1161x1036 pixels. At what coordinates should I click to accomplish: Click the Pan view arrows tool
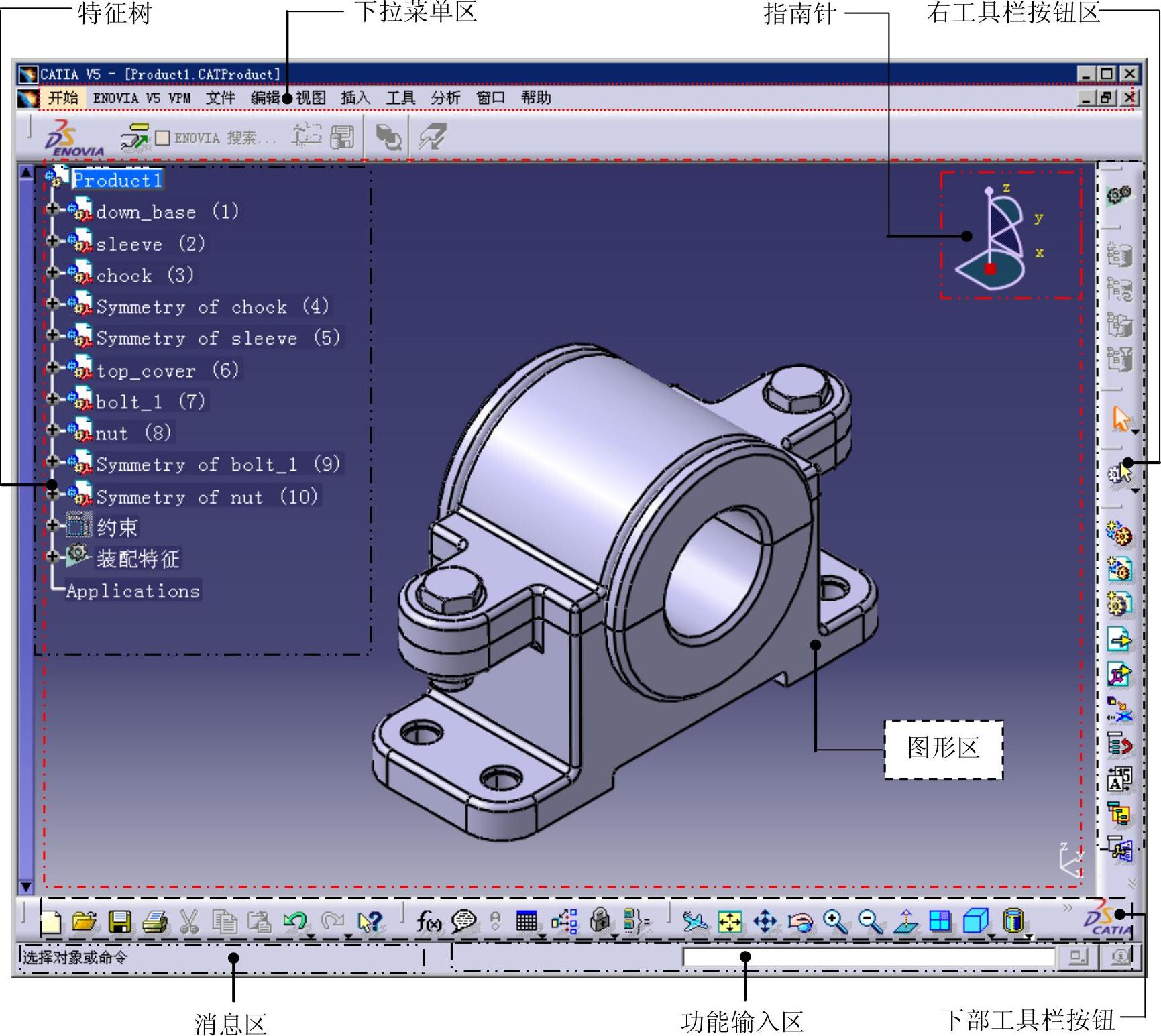[x=765, y=921]
